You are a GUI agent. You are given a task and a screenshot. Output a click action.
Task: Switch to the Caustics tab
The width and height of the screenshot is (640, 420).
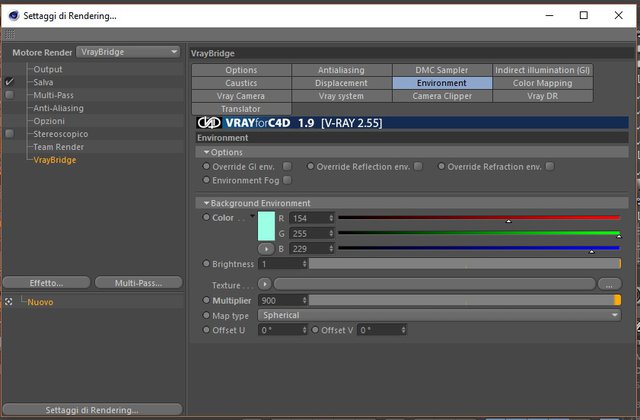pyautogui.click(x=241, y=83)
